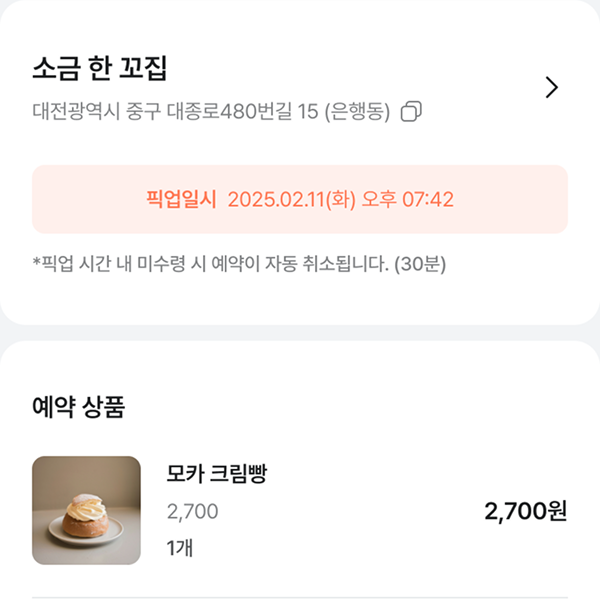Viewport: 600px width, 600px height.
Task: Click the gray unit price 2,700
Action: [192, 512]
